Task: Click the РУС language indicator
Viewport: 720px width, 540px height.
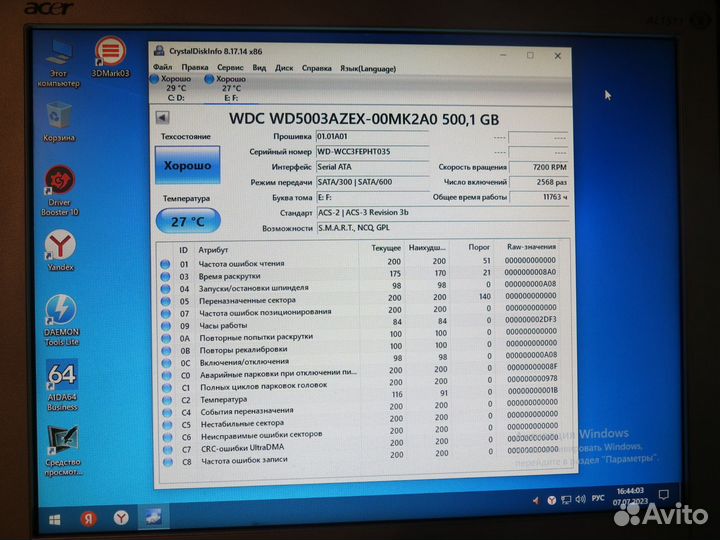Action: point(598,498)
